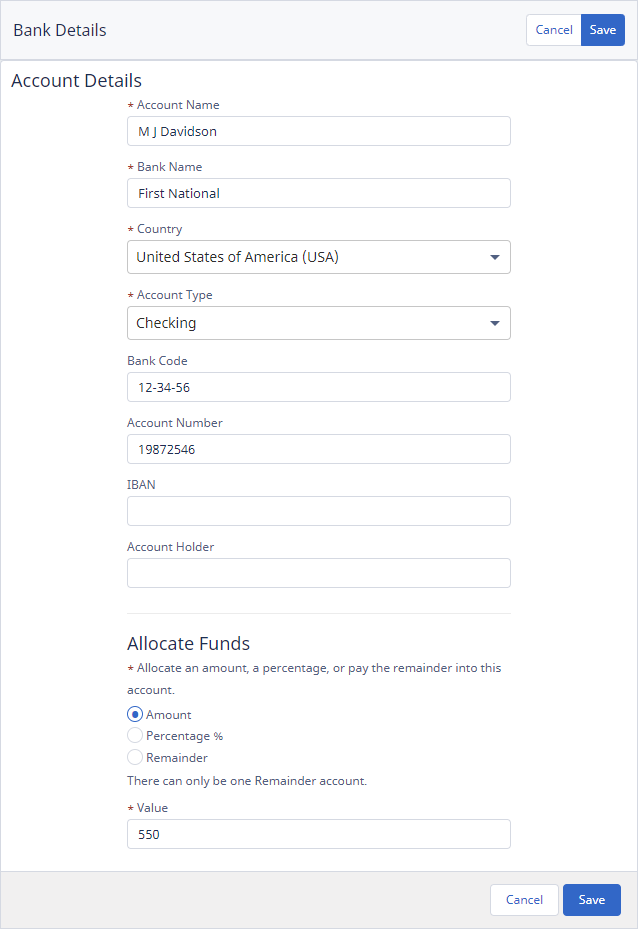Image resolution: width=638 pixels, height=929 pixels.
Task: Click the Account Type dropdown arrow icon
Action: point(494,324)
